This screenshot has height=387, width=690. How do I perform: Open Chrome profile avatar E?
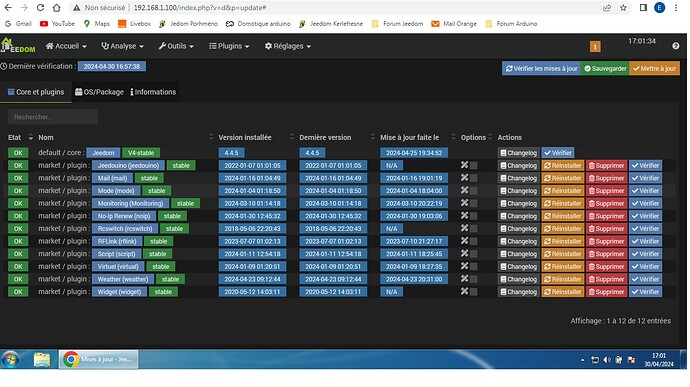659,7
